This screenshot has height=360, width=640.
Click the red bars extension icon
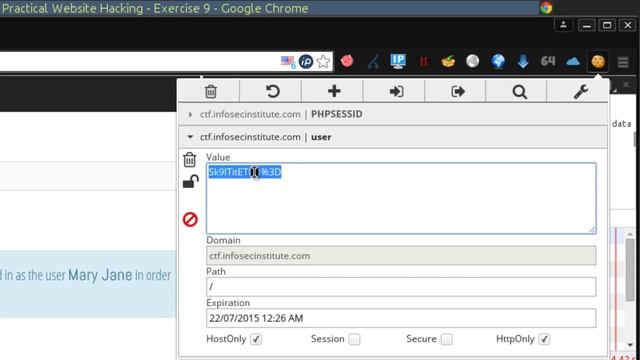[423, 62]
